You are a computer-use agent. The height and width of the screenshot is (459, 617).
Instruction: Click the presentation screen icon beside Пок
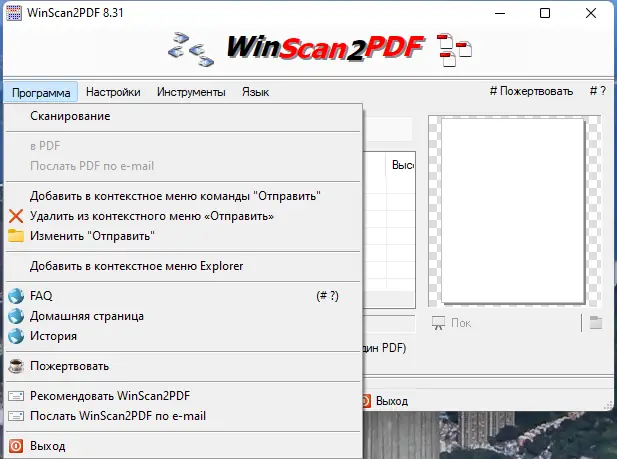[438, 323]
